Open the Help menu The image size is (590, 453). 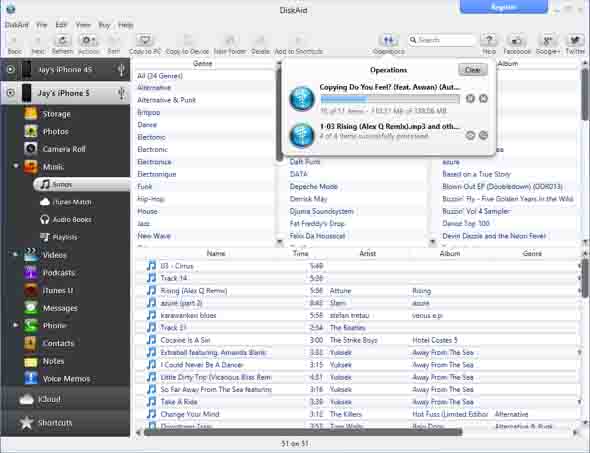pyautogui.click(x=126, y=25)
